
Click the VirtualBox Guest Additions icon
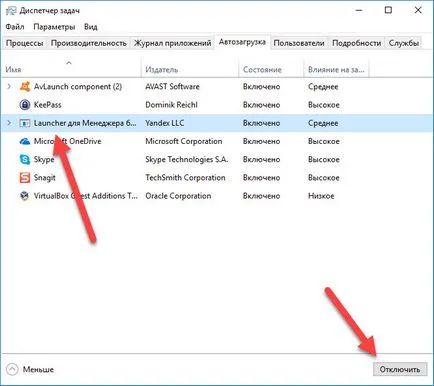(x=25, y=196)
